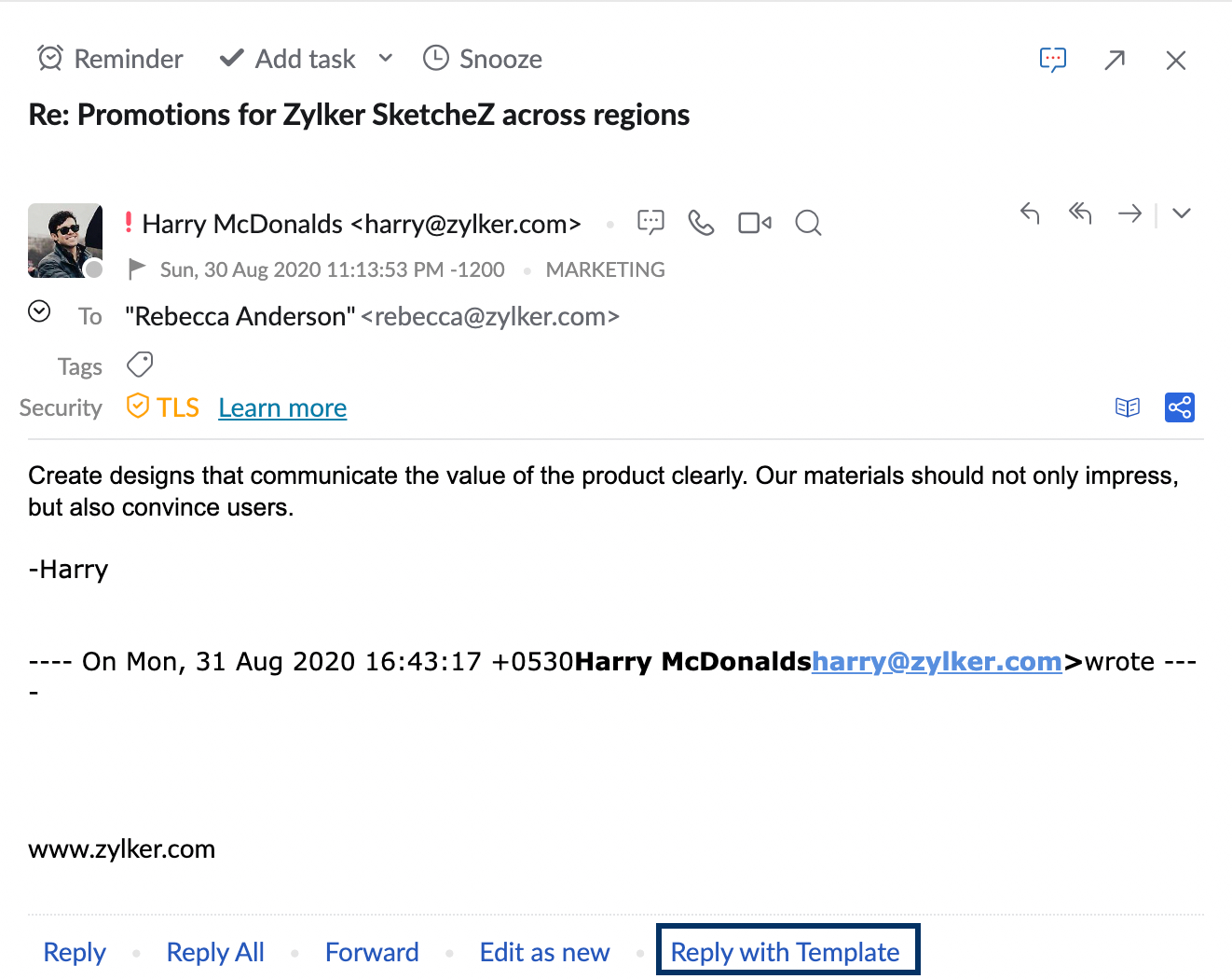This screenshot has height=979, width=1232.
Task: Open the Add task dropdown arrow
Action: (385, 59)
